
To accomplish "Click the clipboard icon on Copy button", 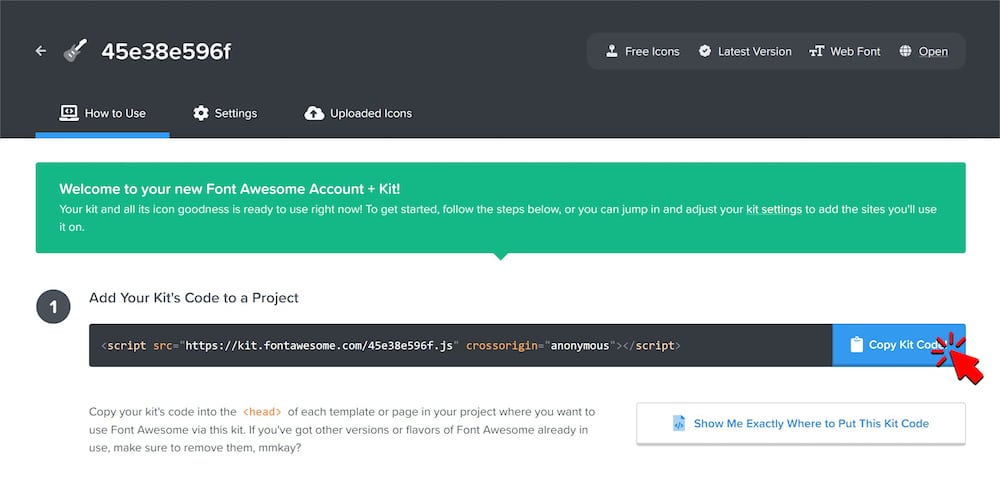I will (856, 345).
